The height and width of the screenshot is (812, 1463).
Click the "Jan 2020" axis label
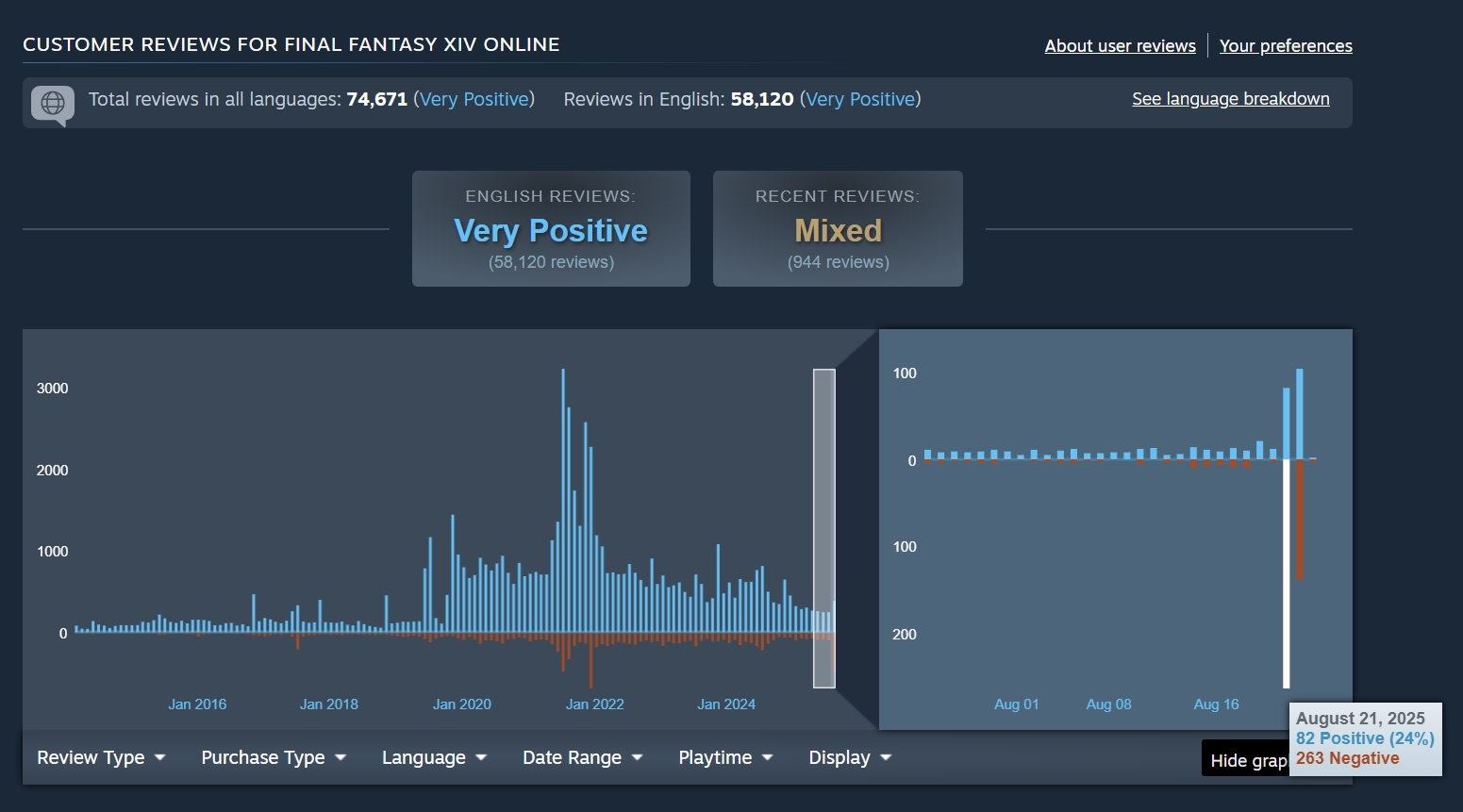pos(462,704)
